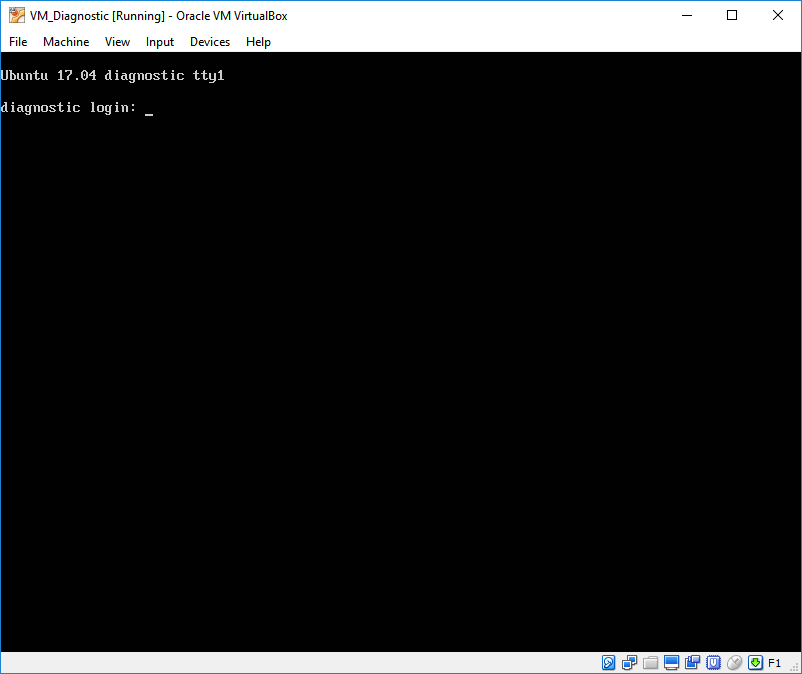Click the VirtualBox icon in the title bar
802x674 pixels.
17,15
